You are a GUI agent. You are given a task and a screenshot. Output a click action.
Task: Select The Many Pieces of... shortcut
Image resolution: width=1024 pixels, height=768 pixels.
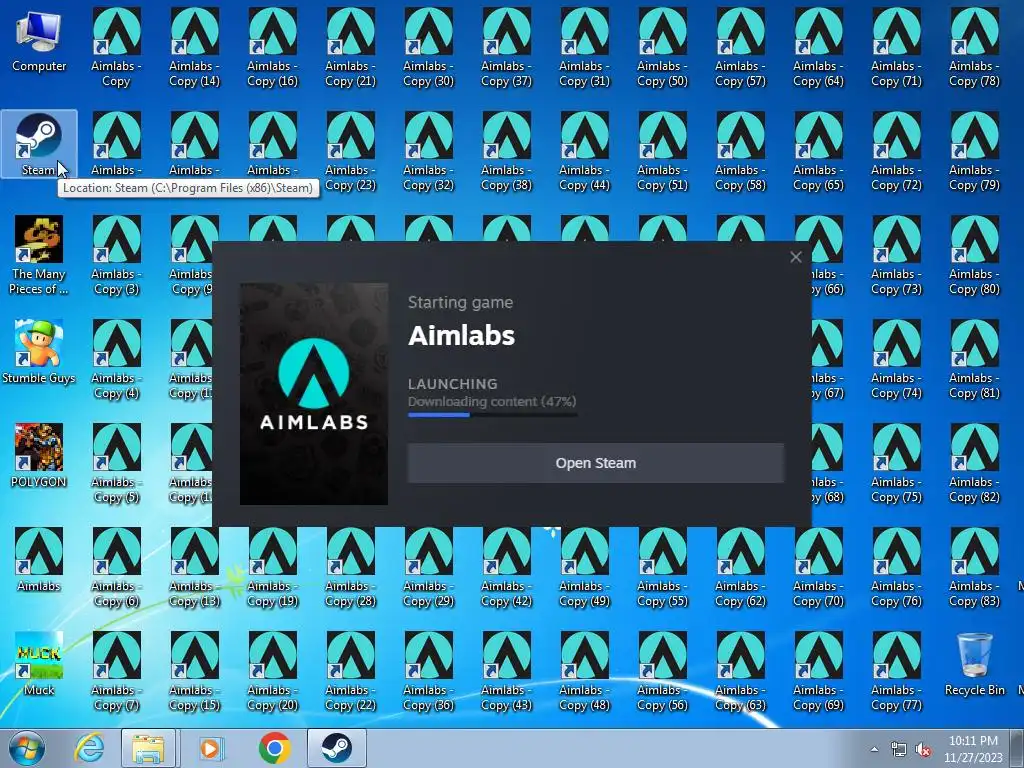coord(39,256)
